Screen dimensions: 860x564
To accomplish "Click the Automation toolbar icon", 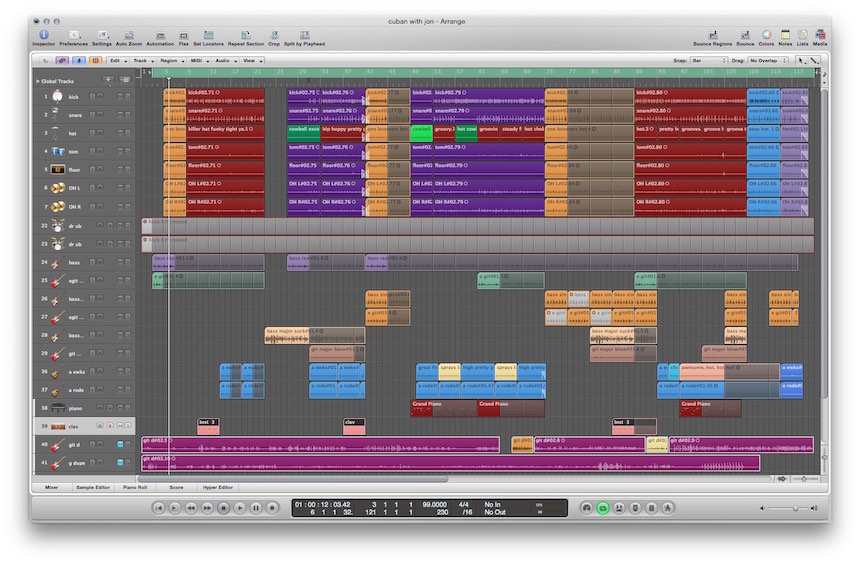I will (159, 35).
